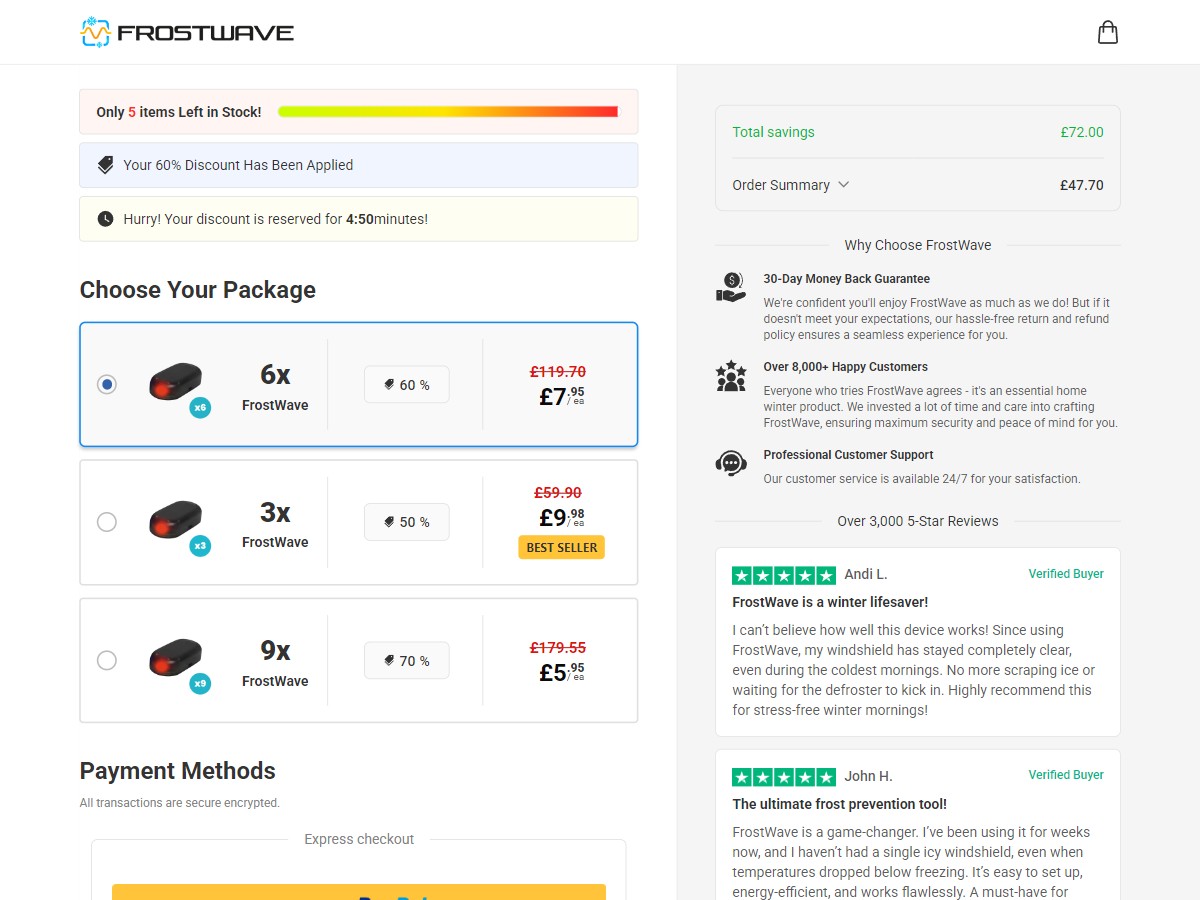Viewport: 1200px width, 900px height.
Task: Click the 9x FrostWave product thumbnail
Action: coord(176,658)
